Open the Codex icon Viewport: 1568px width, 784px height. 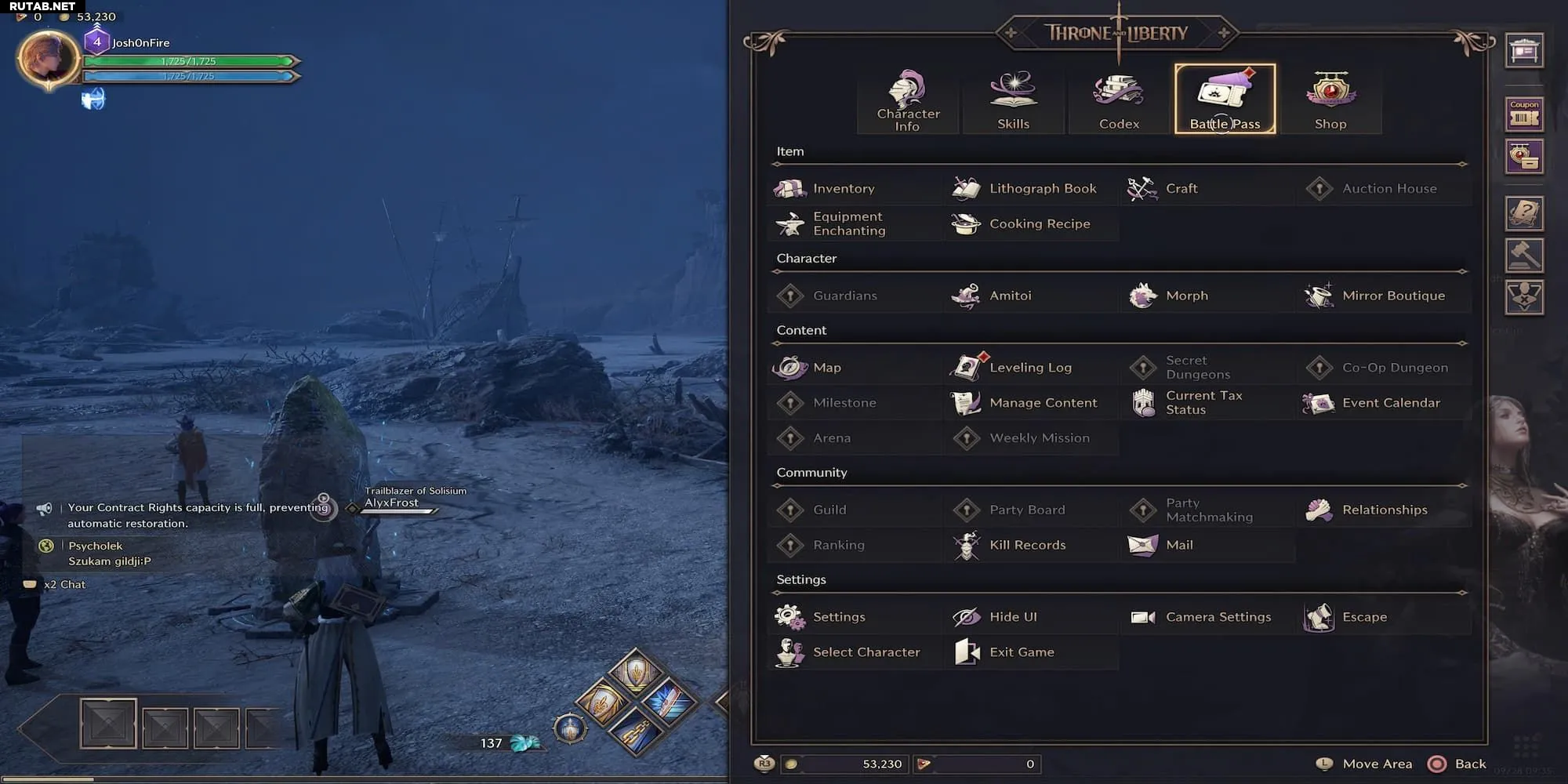point(1119,90)
